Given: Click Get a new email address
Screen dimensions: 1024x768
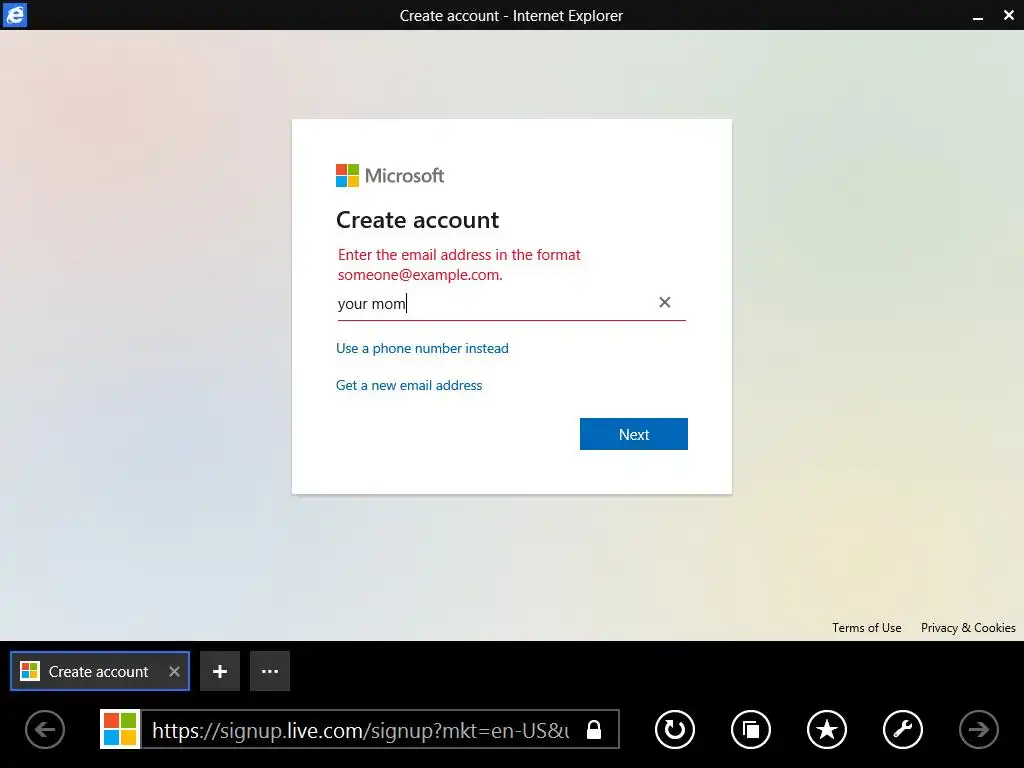Looking at the screenshot, I should (409, 385).
